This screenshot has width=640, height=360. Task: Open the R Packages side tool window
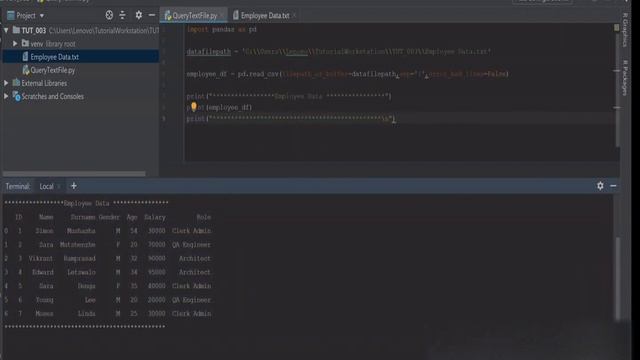tap(625, 78)
